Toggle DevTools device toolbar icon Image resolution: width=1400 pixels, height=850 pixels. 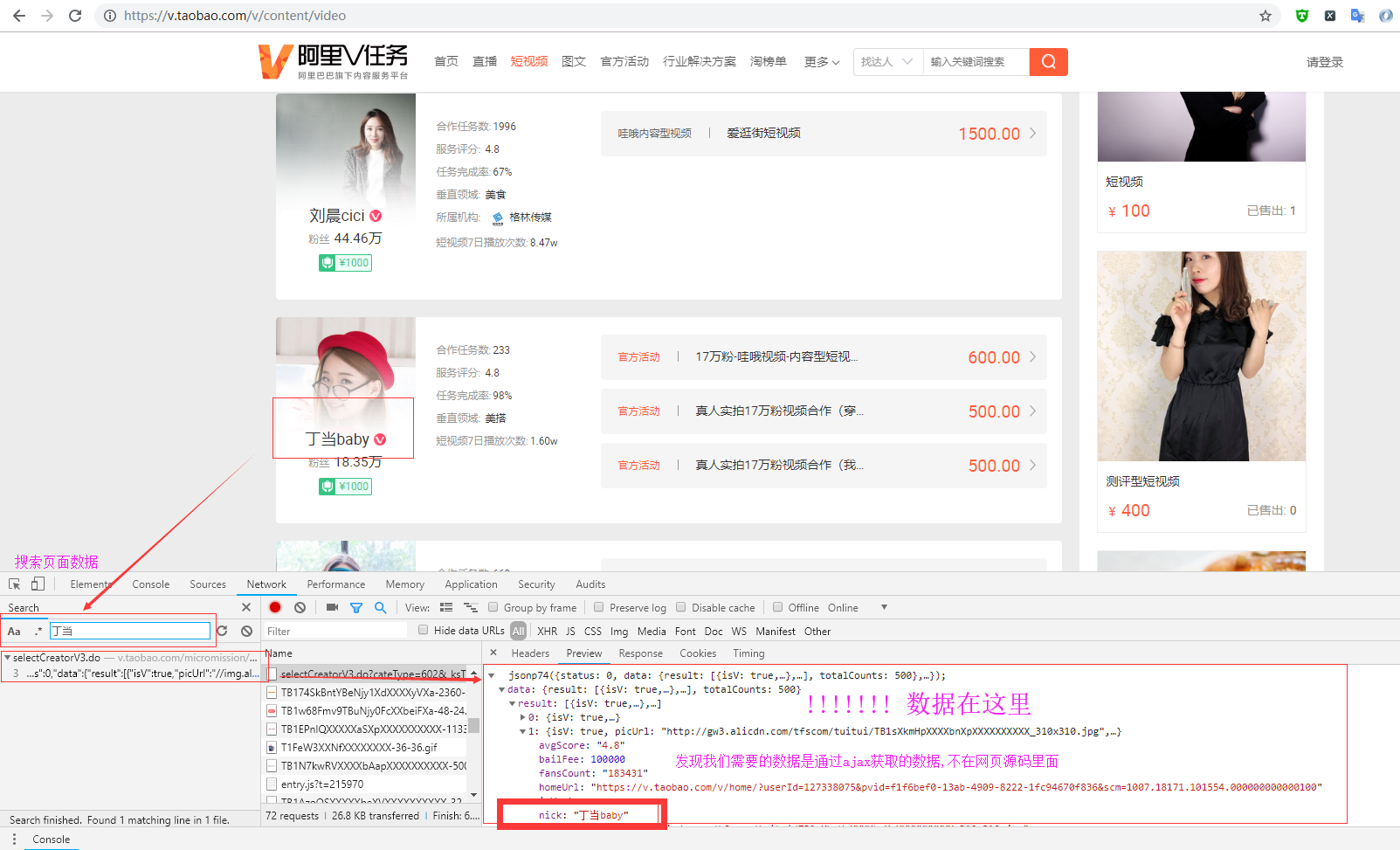[x=38, y=584]
